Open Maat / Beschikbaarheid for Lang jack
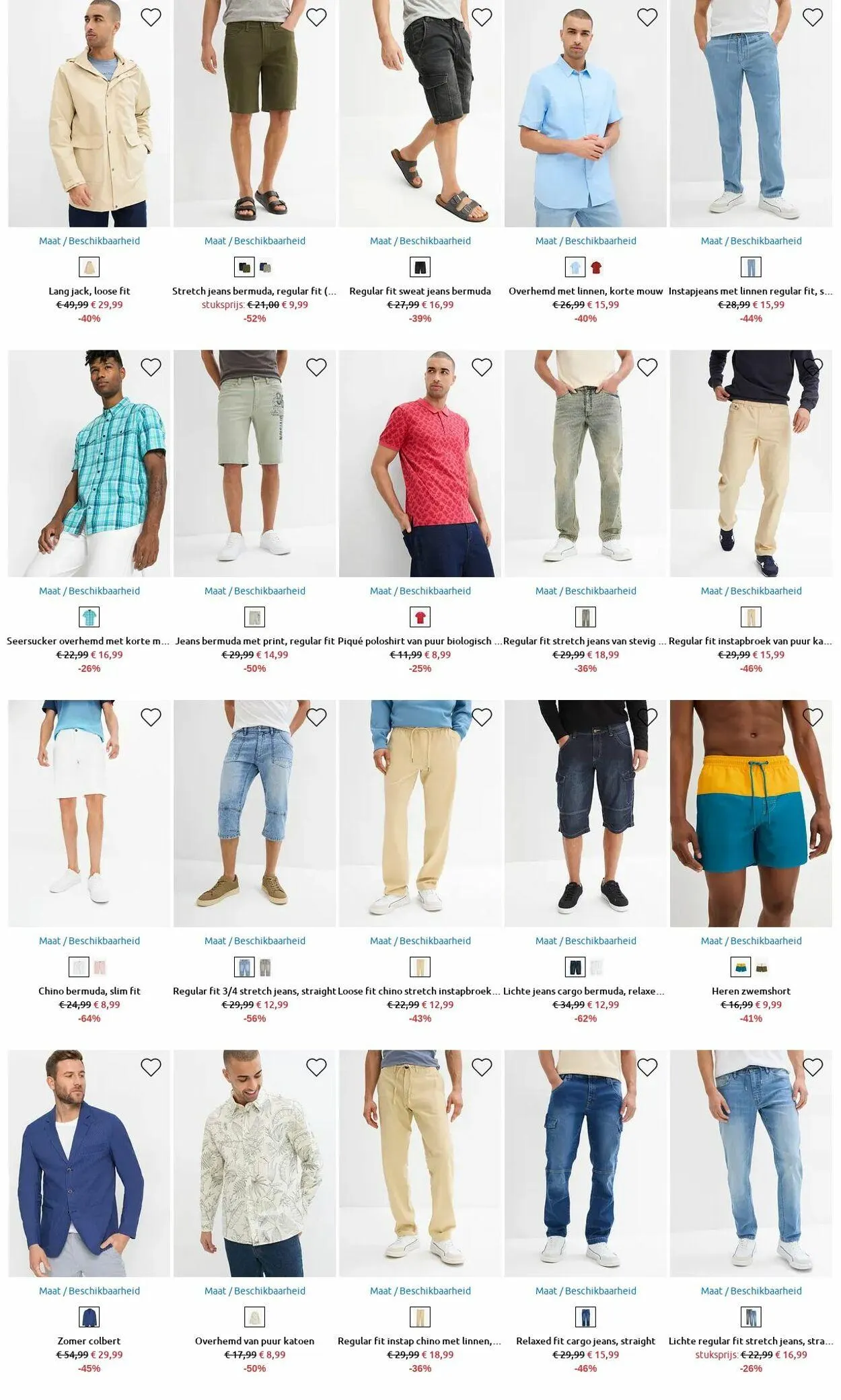 89,241
